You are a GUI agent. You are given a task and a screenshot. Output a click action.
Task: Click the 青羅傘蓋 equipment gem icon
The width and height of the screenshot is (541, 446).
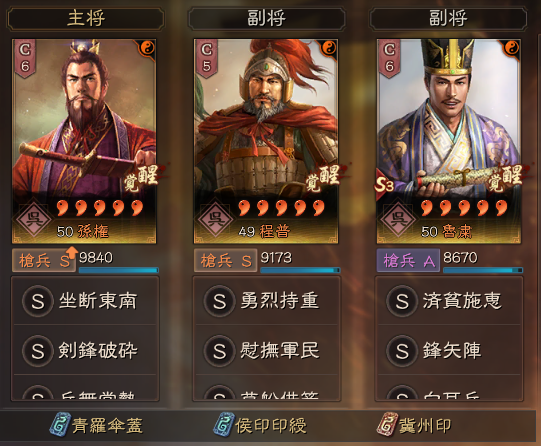click(x=60, y=424)
